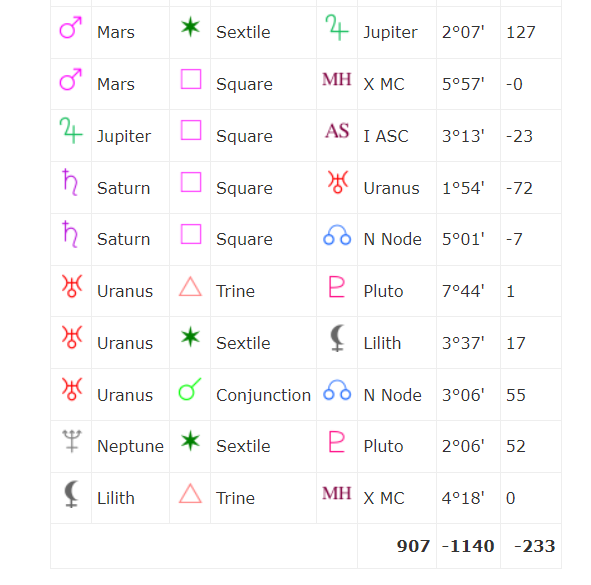Viewport: 591px width, 585px height.
Task: Click the Jupiter glyph in the Square I ASC row
Action: pos(71,131)
